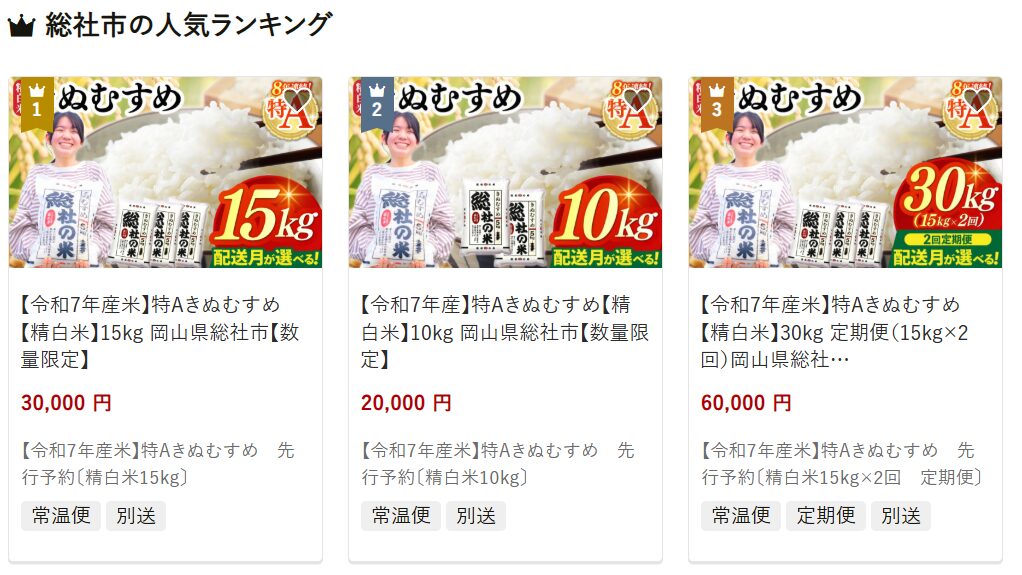
Task: Open the 精白米 15kg product title link
Action: point(160,332)
